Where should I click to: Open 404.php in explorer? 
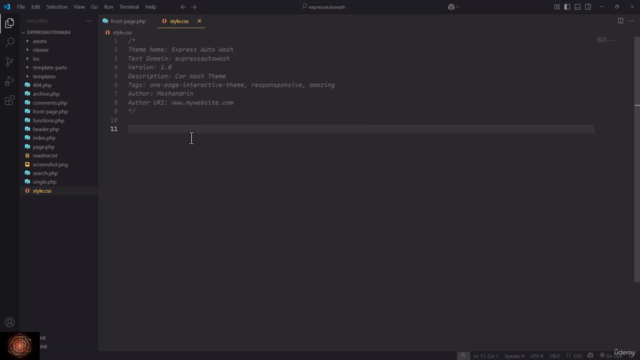42,85
